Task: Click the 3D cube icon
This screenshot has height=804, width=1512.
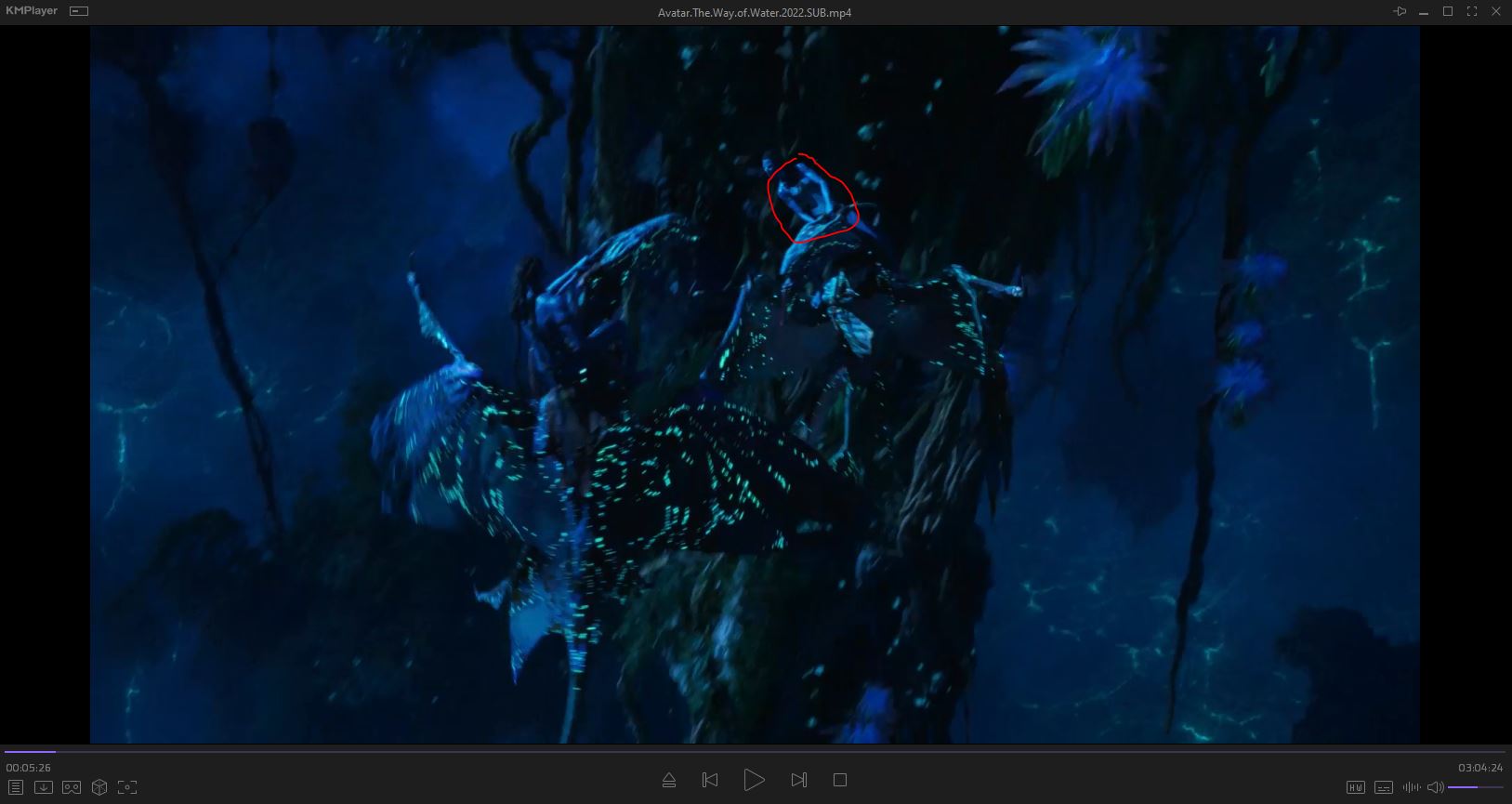Action: click(x=99, y=787)
